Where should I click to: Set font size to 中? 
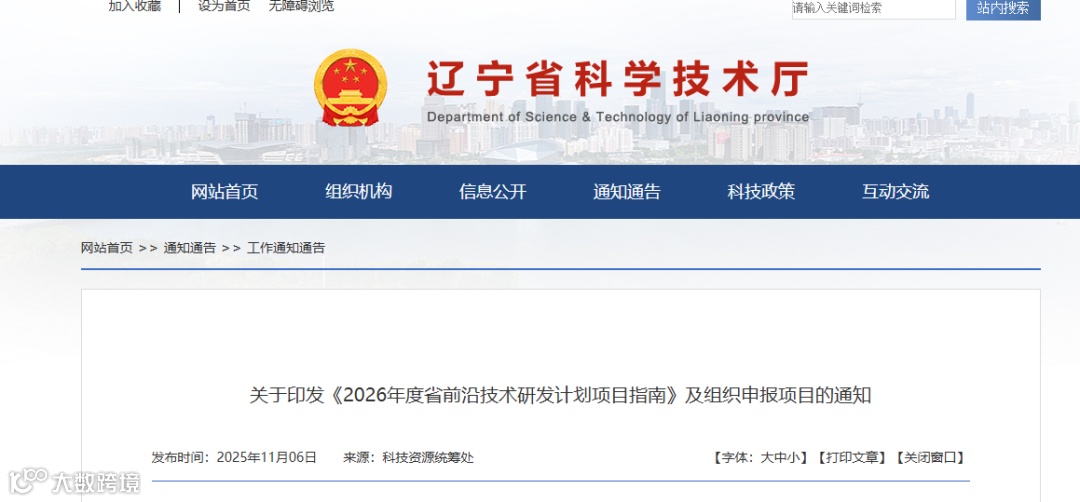pyautogui.click(x=779, y=458)
